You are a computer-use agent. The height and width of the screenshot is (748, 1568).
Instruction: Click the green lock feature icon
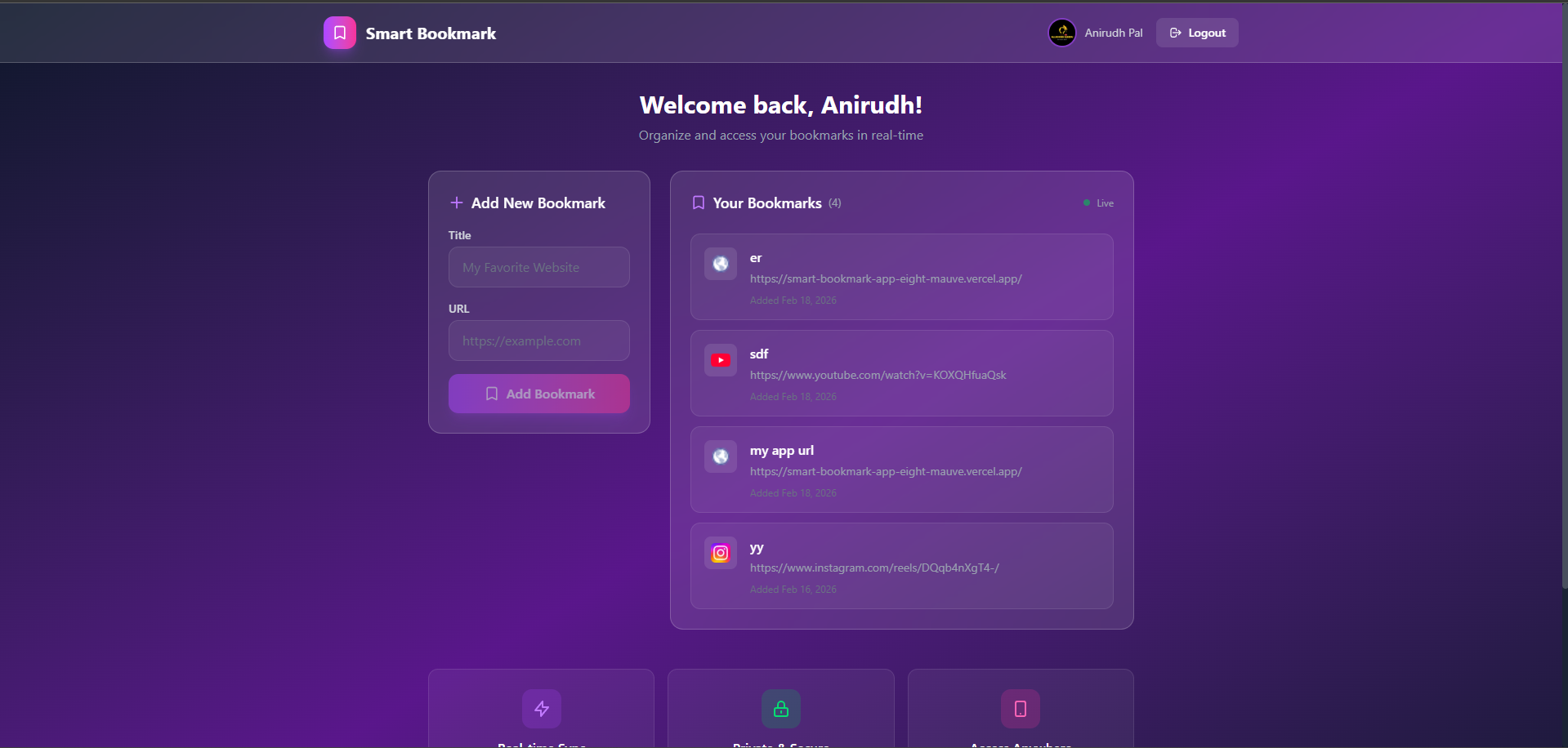(x=781, y=709)
